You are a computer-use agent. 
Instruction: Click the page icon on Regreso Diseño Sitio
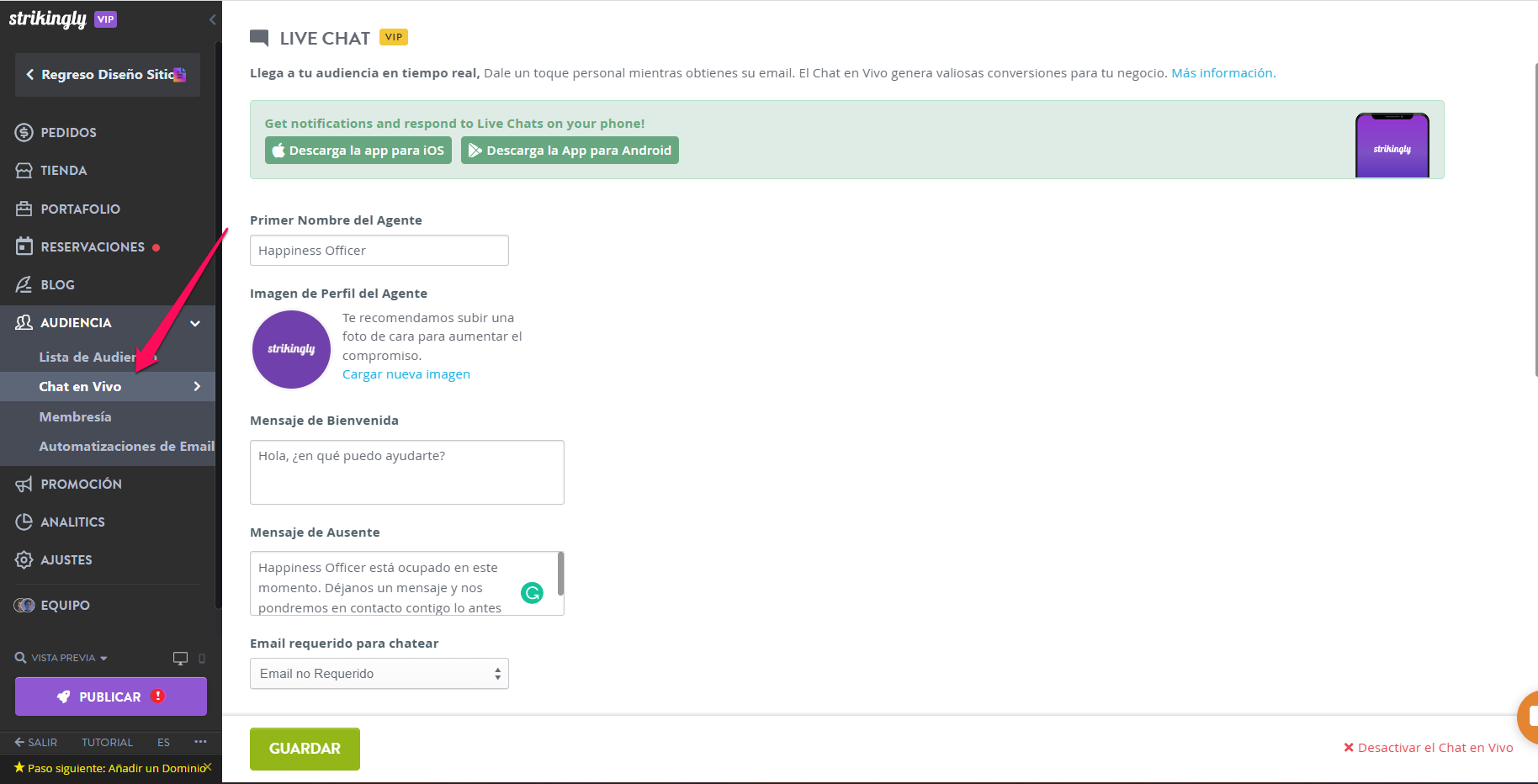click(179, 75)
